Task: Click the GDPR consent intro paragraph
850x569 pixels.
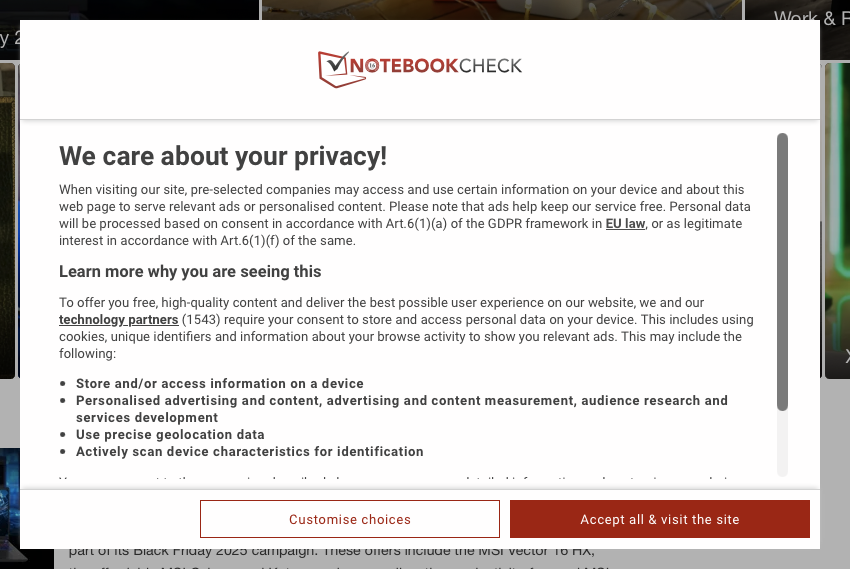Action: pos(400,215)
